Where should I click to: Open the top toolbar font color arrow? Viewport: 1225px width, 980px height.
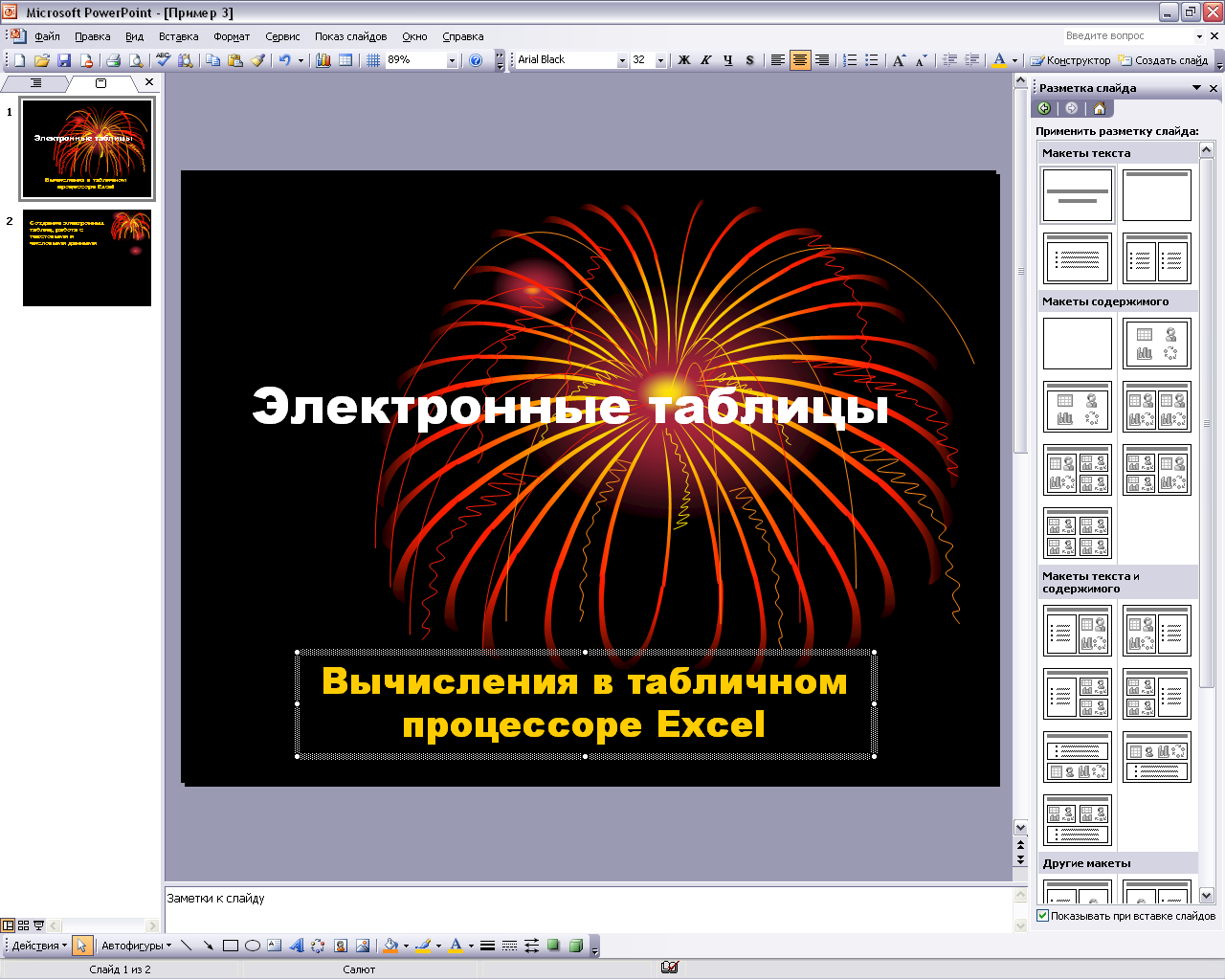1014,60
